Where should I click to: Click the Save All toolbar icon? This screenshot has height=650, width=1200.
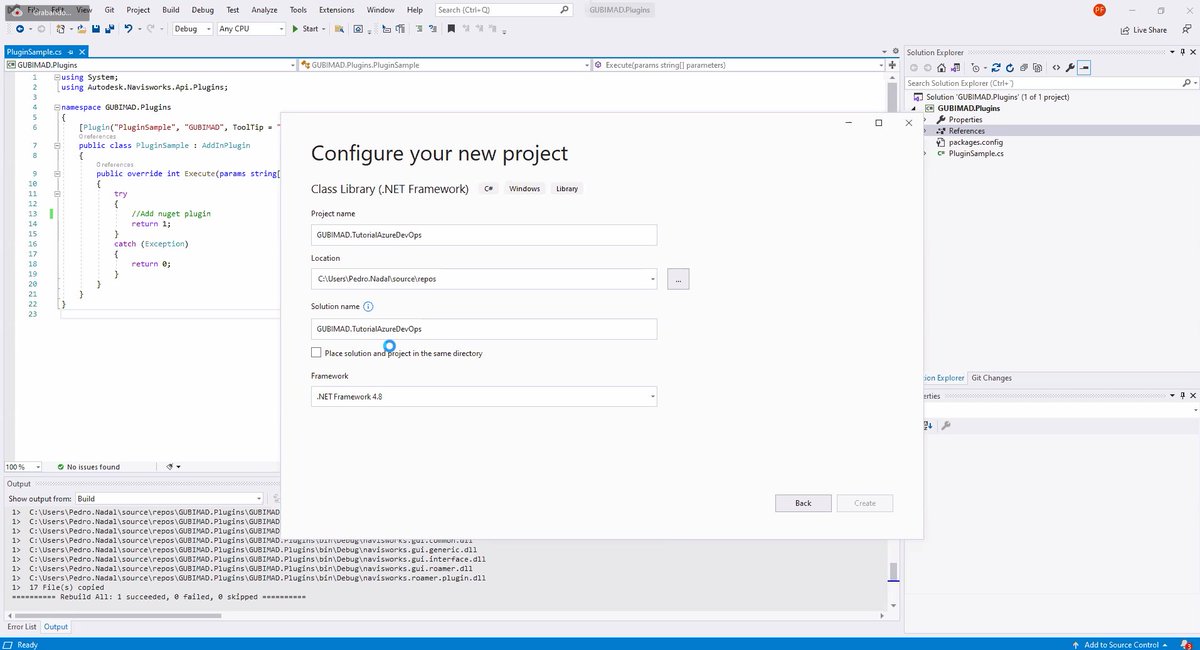[110, 29]
